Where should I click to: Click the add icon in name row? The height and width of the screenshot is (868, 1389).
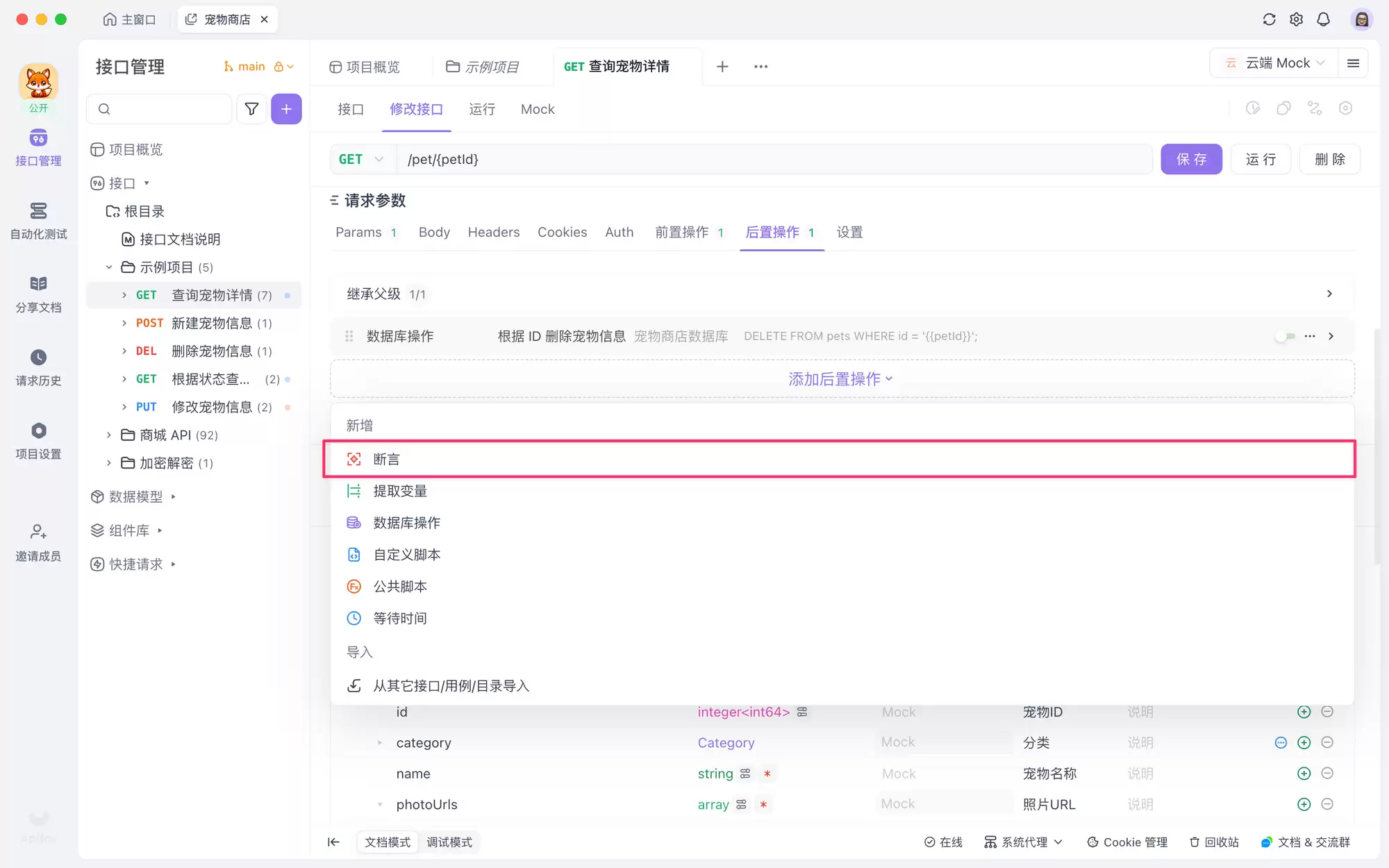[x=1304, y=774]
